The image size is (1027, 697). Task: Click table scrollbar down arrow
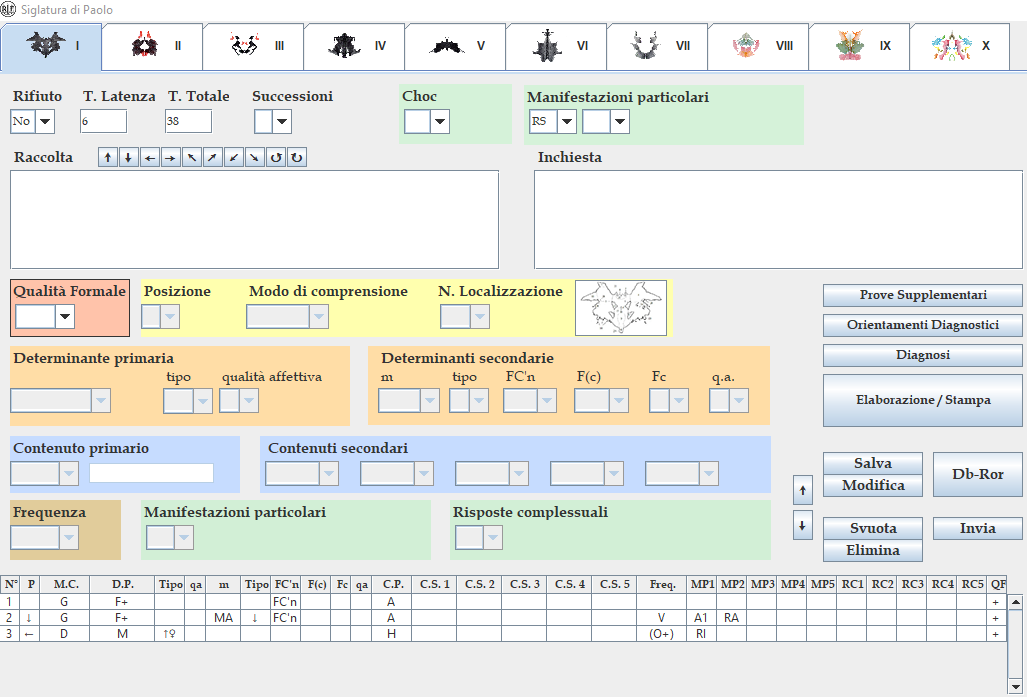[1015, 687]
